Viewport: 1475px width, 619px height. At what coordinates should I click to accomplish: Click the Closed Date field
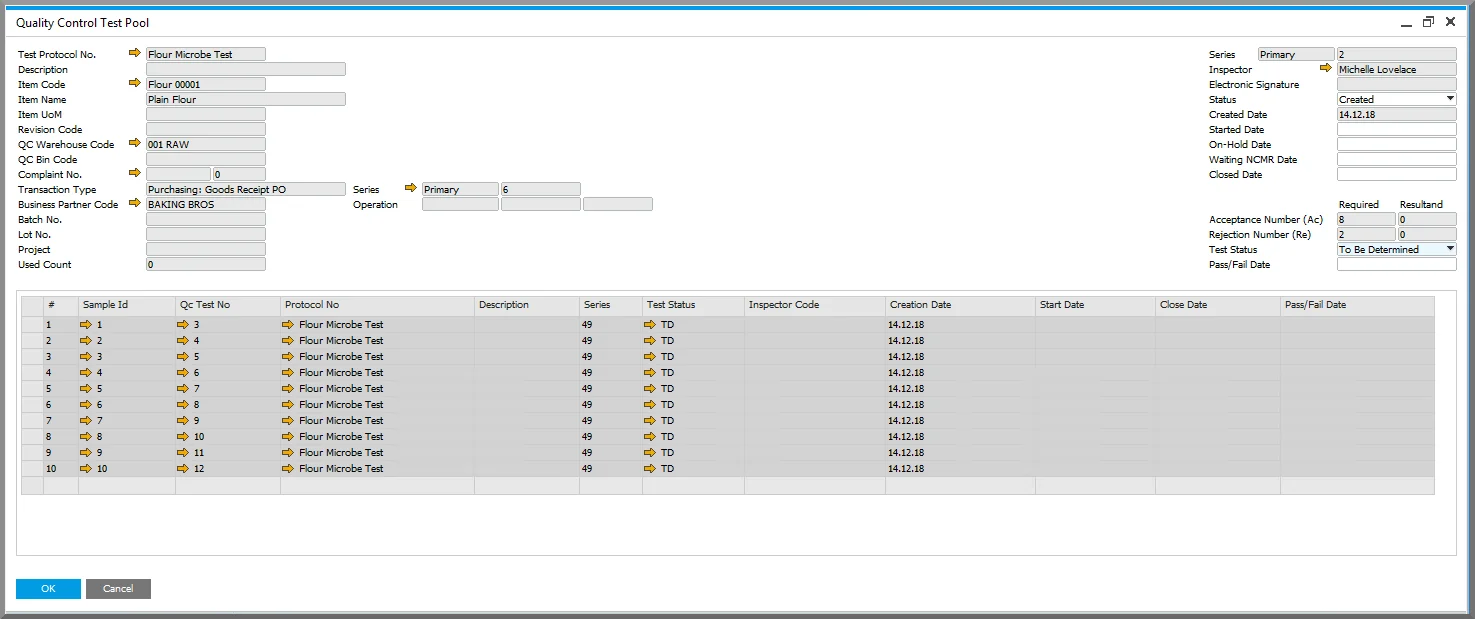pyautogui.click(x=1397, y=174)
